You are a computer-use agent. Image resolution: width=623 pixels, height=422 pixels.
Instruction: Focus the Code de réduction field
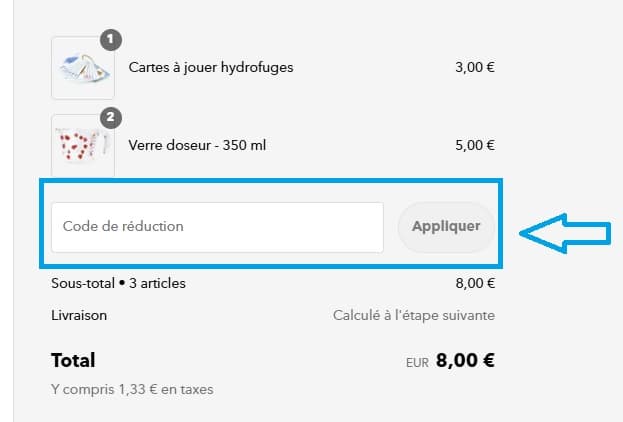[217, 227]
